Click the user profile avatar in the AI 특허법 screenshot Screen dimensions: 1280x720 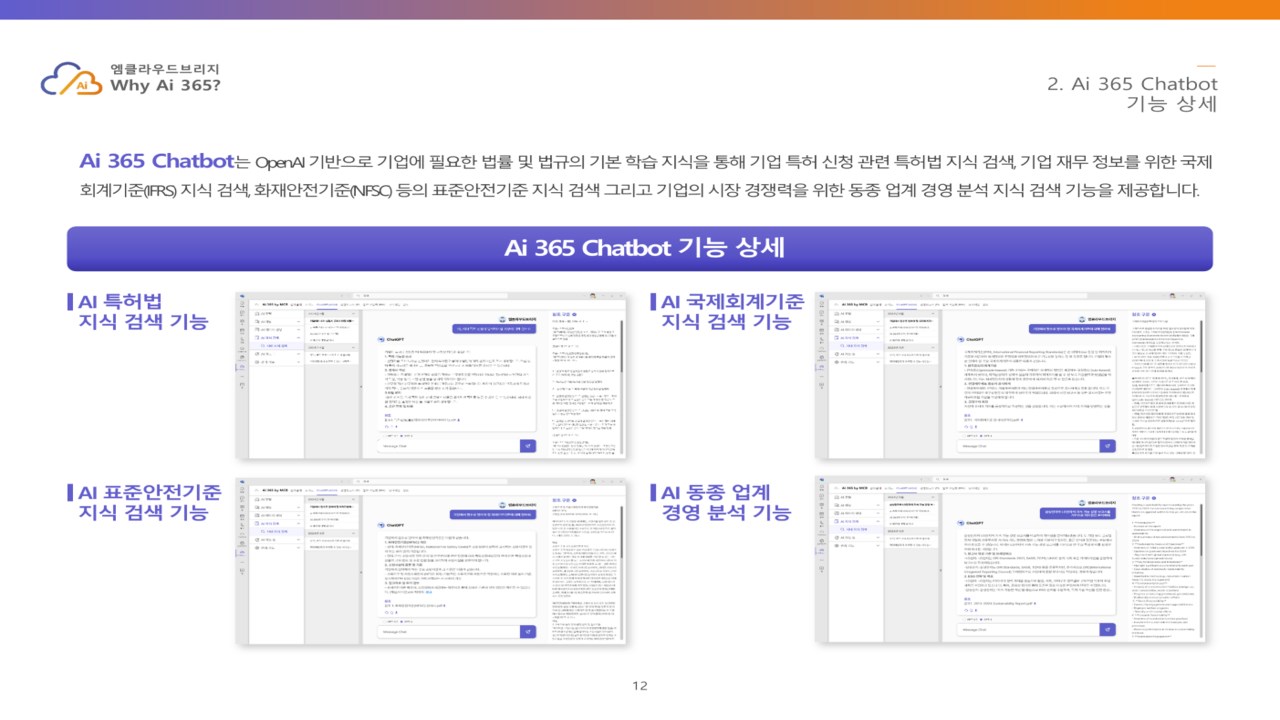(592, 296)
